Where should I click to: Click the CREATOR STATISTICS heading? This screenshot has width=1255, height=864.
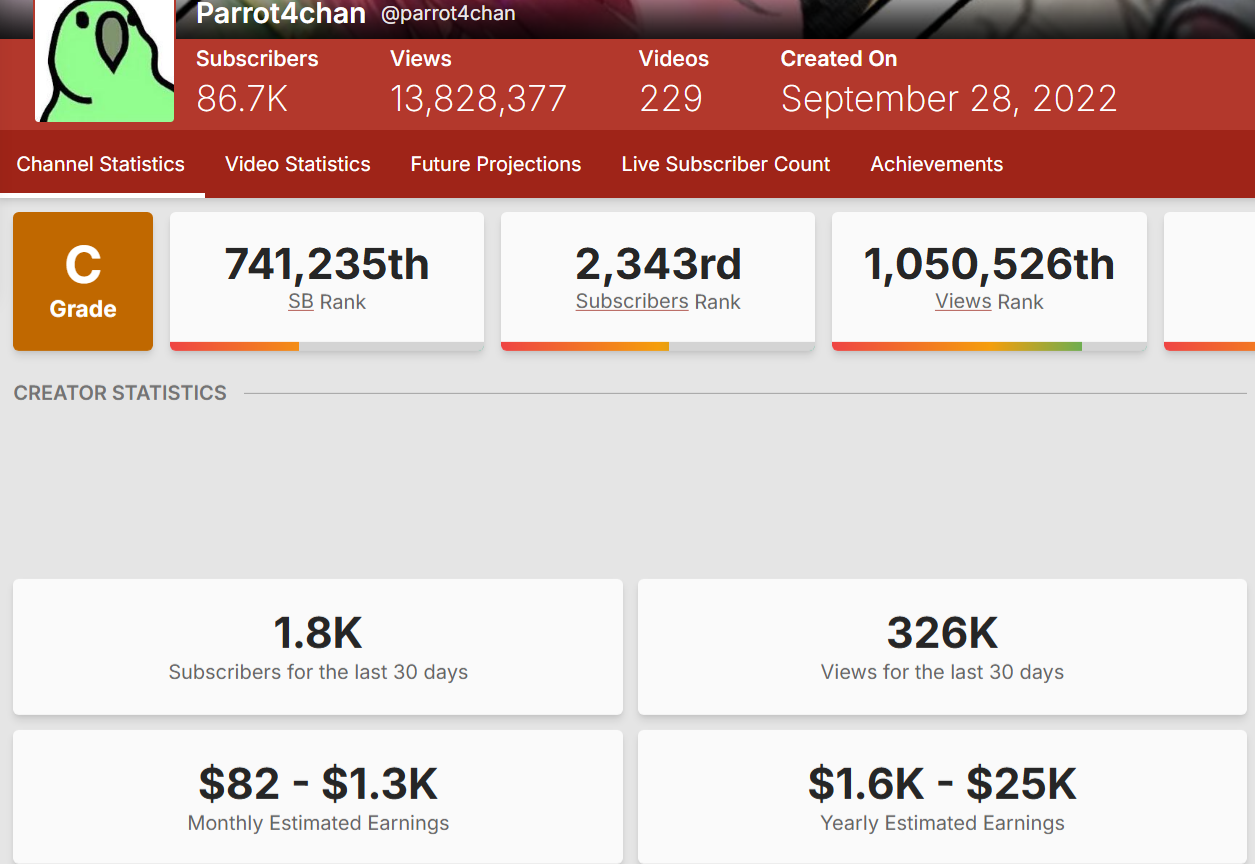pyautogui.click(x=120, y=393)
